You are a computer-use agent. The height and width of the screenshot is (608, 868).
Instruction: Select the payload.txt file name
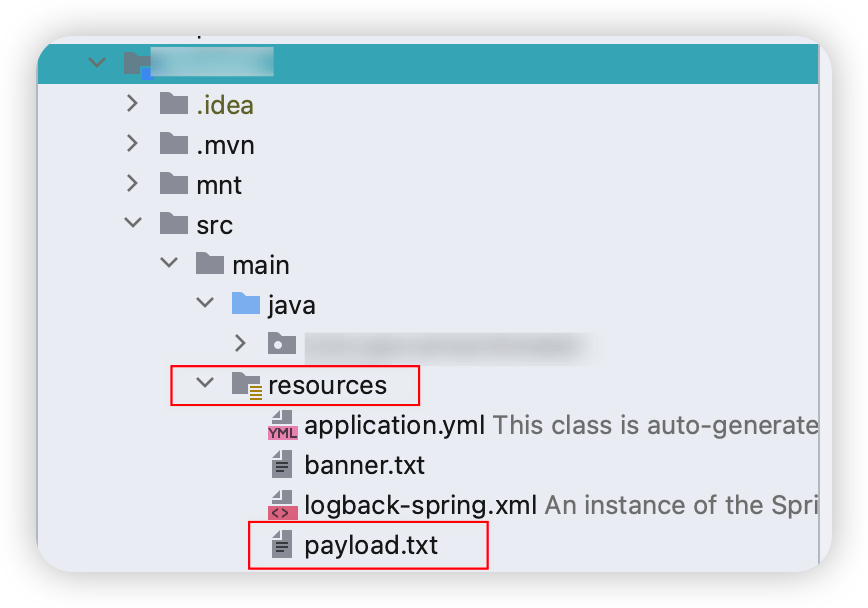coord(371,546)
